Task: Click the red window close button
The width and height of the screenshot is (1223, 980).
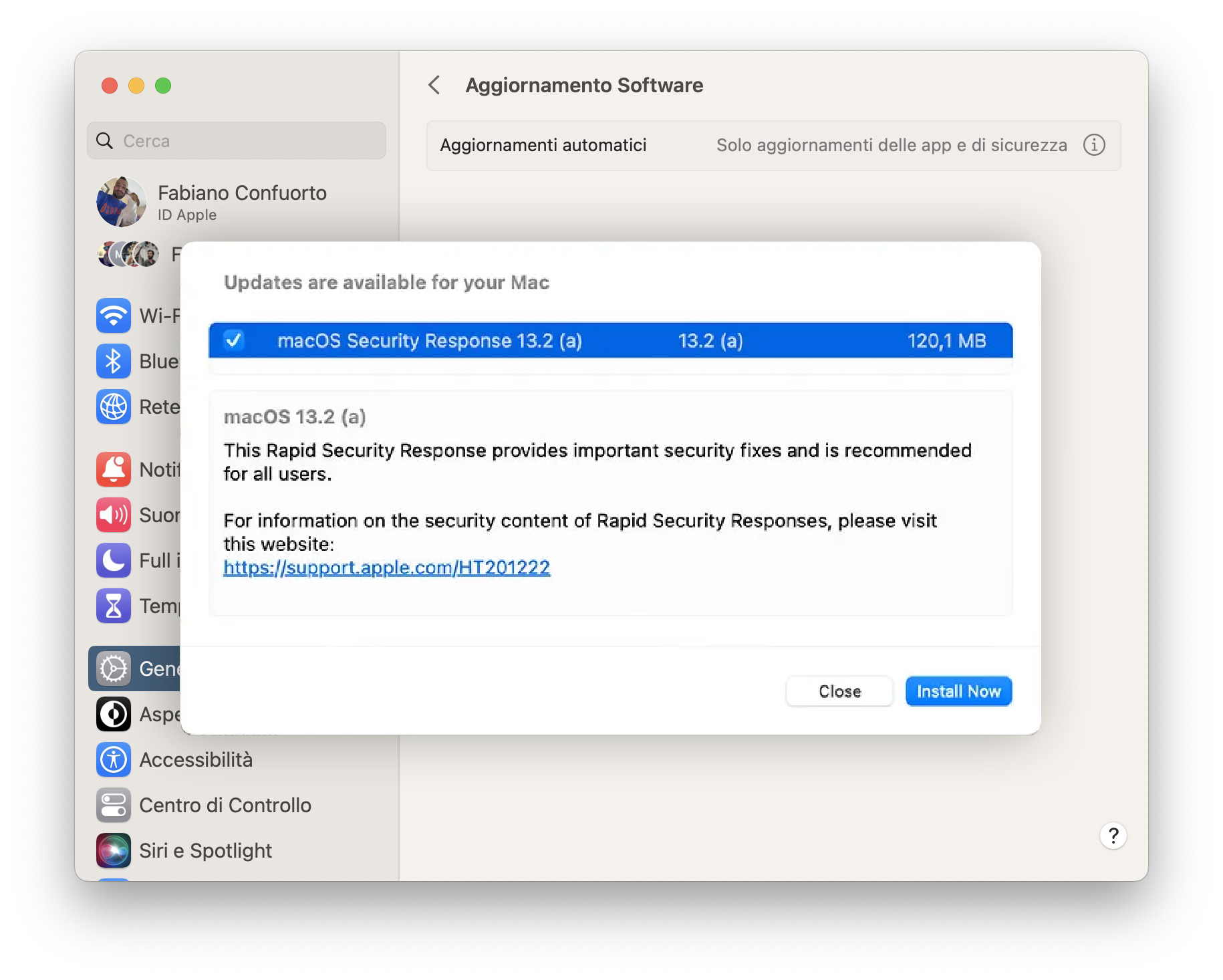Action: (110, 86)
